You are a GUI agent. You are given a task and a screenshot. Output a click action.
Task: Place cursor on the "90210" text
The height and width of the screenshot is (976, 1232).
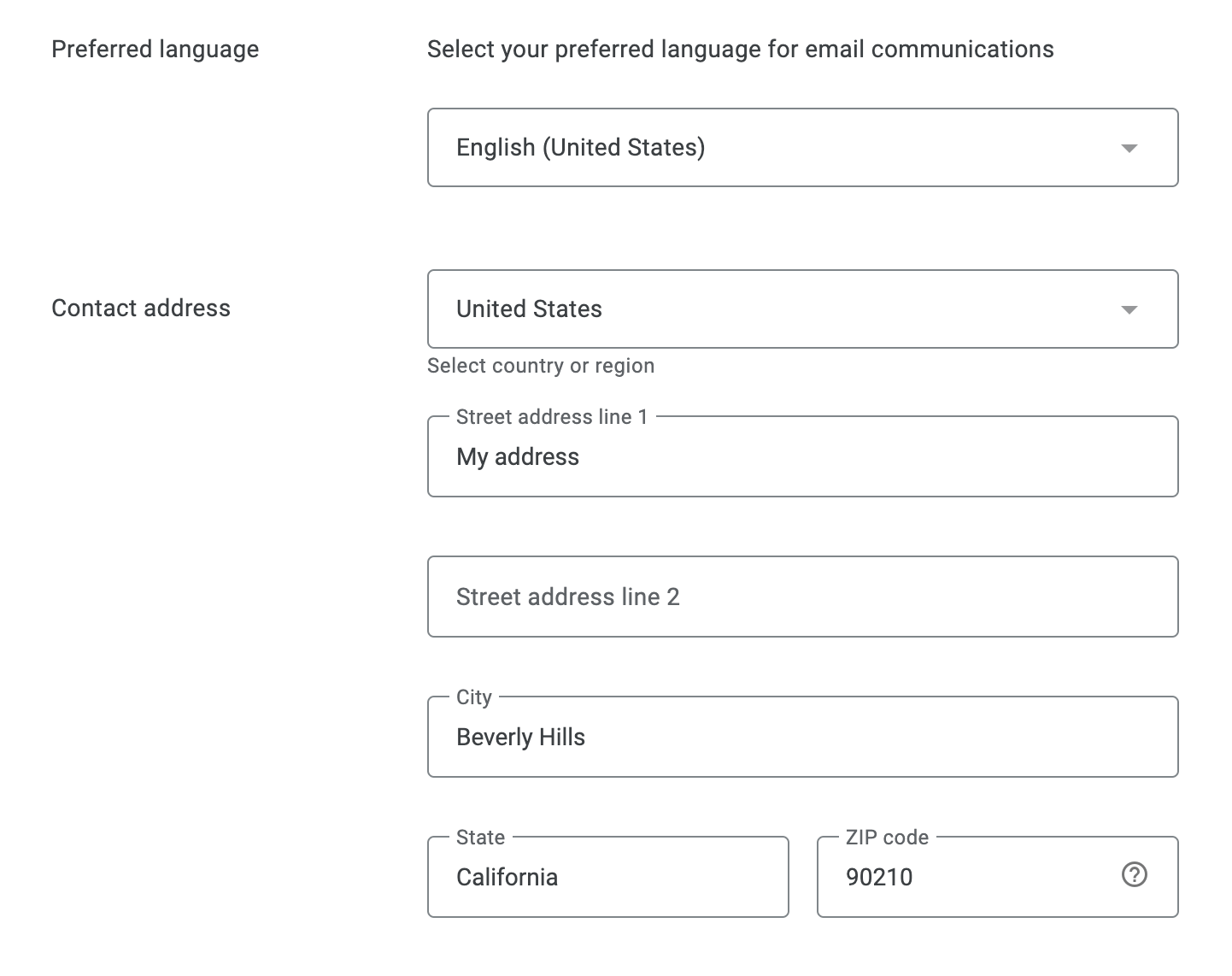[x=879, y=877]
